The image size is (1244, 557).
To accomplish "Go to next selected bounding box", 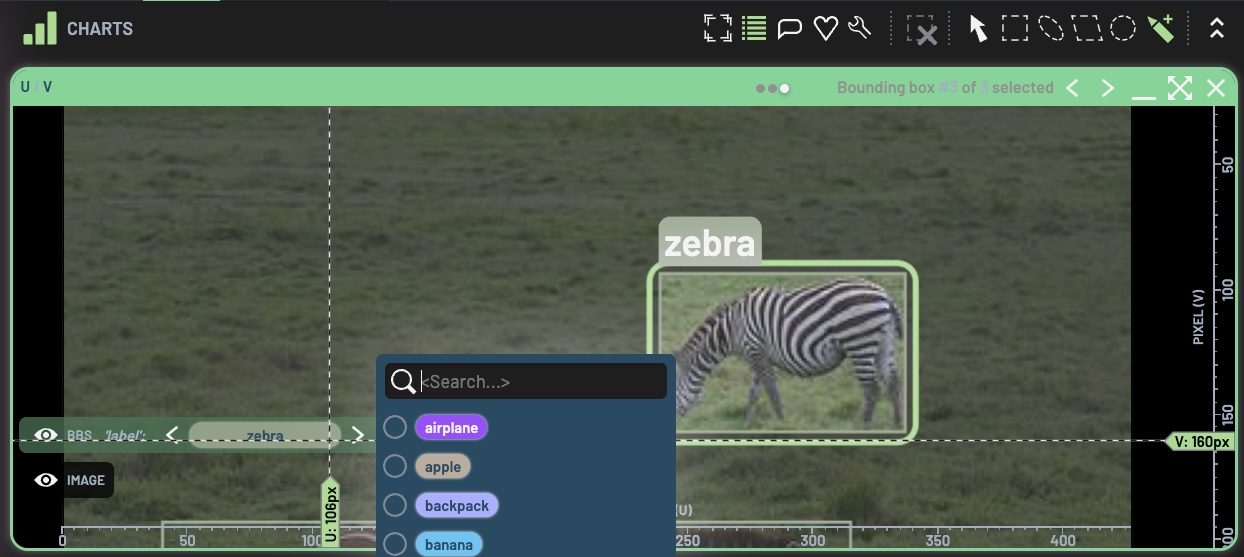I will pyautogui.click(x=1107, y=88).
